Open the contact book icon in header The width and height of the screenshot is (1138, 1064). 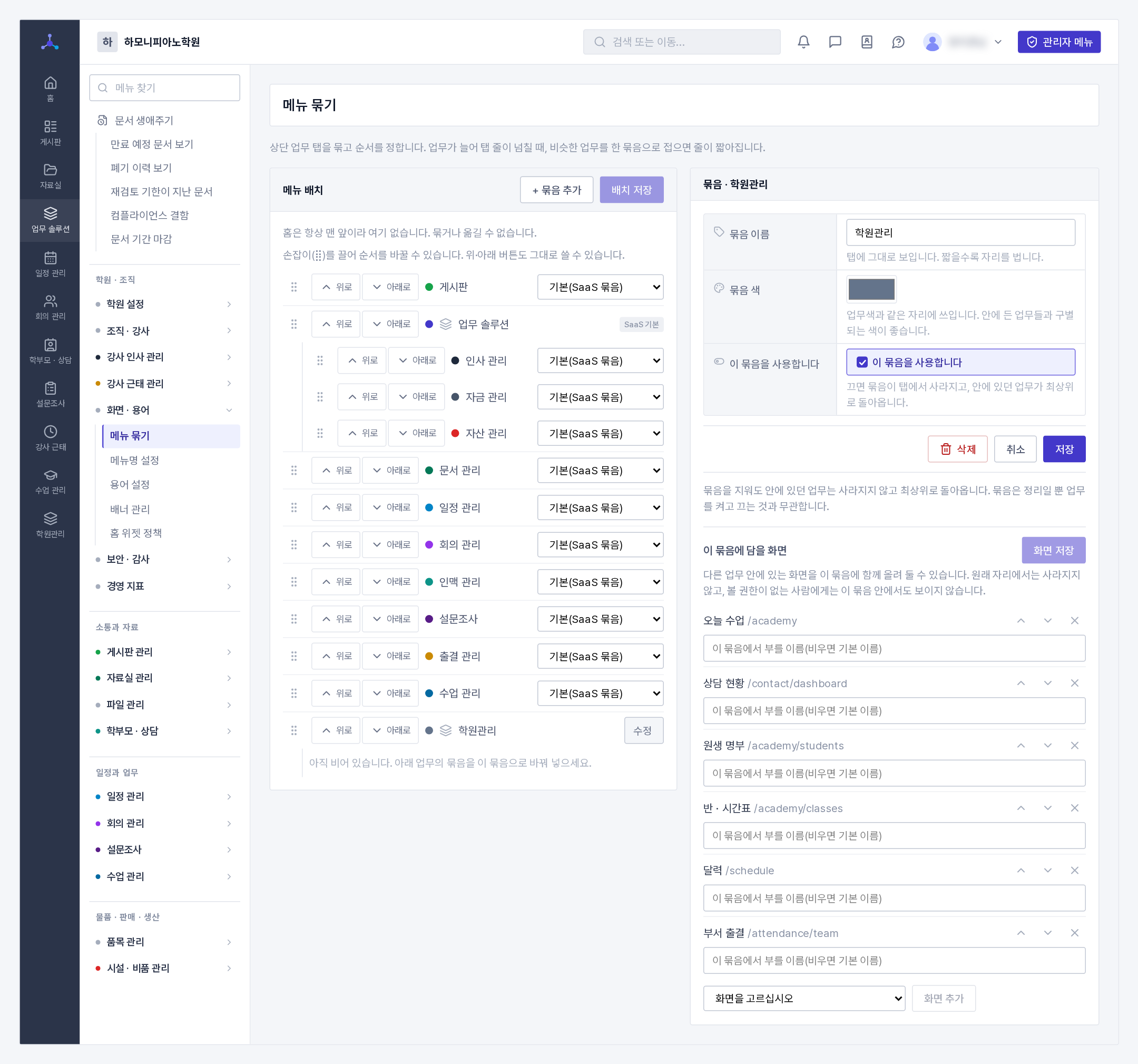point(867,42)
